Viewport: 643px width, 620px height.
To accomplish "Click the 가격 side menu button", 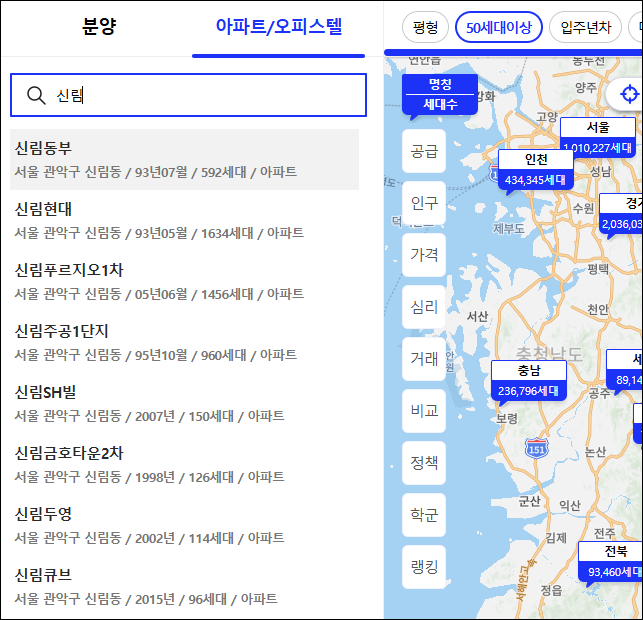I will click(424, 255).
